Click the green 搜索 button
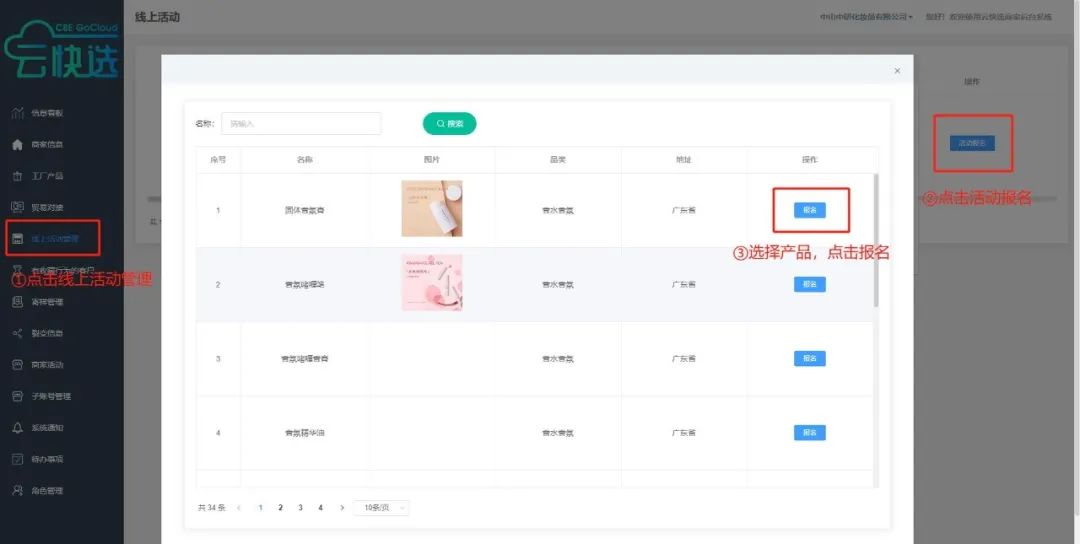This screenshot has height=544, width=1080. tap(449, 123)
